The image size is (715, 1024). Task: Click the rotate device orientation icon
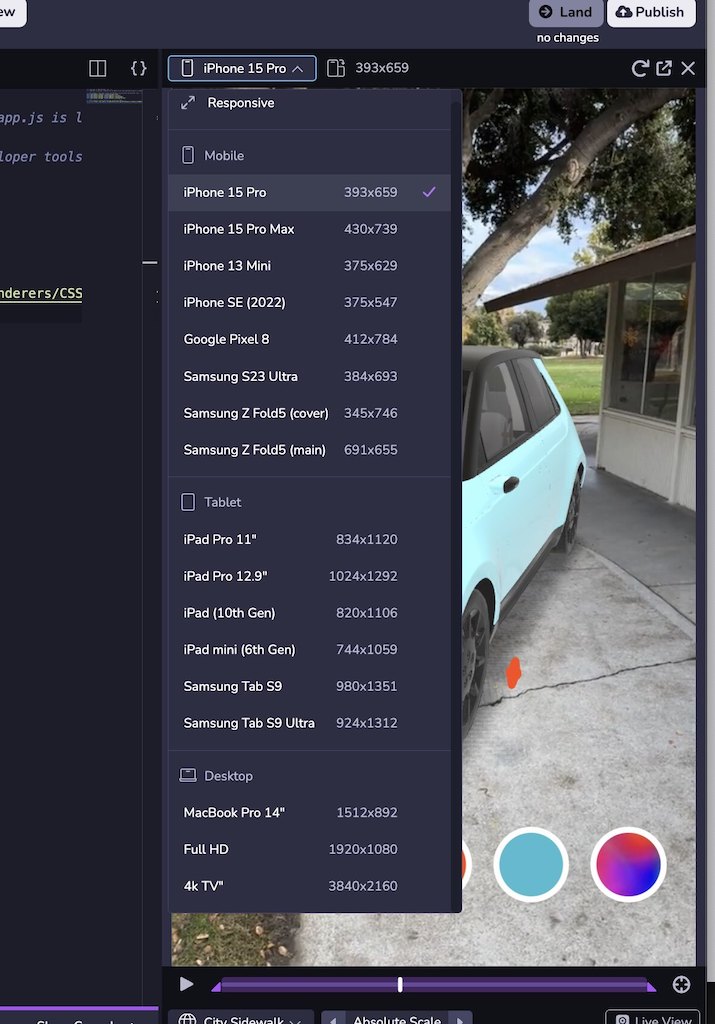pyautogui.click(x=336, y=68)
